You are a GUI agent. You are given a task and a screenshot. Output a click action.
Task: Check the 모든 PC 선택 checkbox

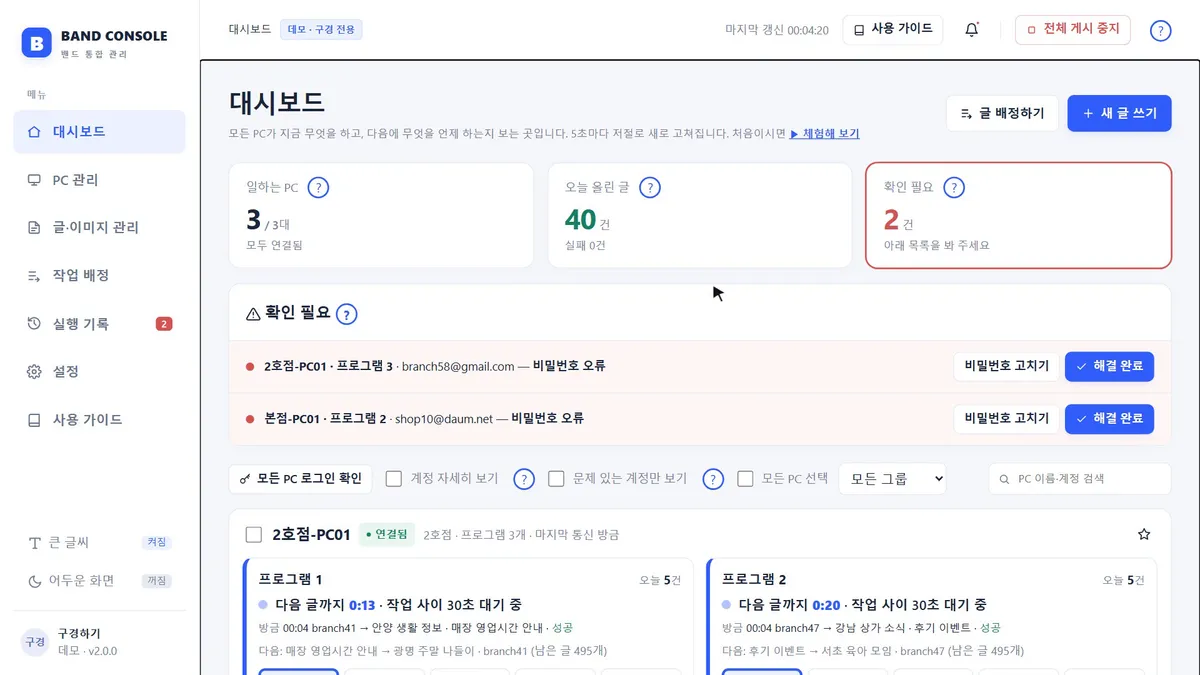(x=745, y=479)
